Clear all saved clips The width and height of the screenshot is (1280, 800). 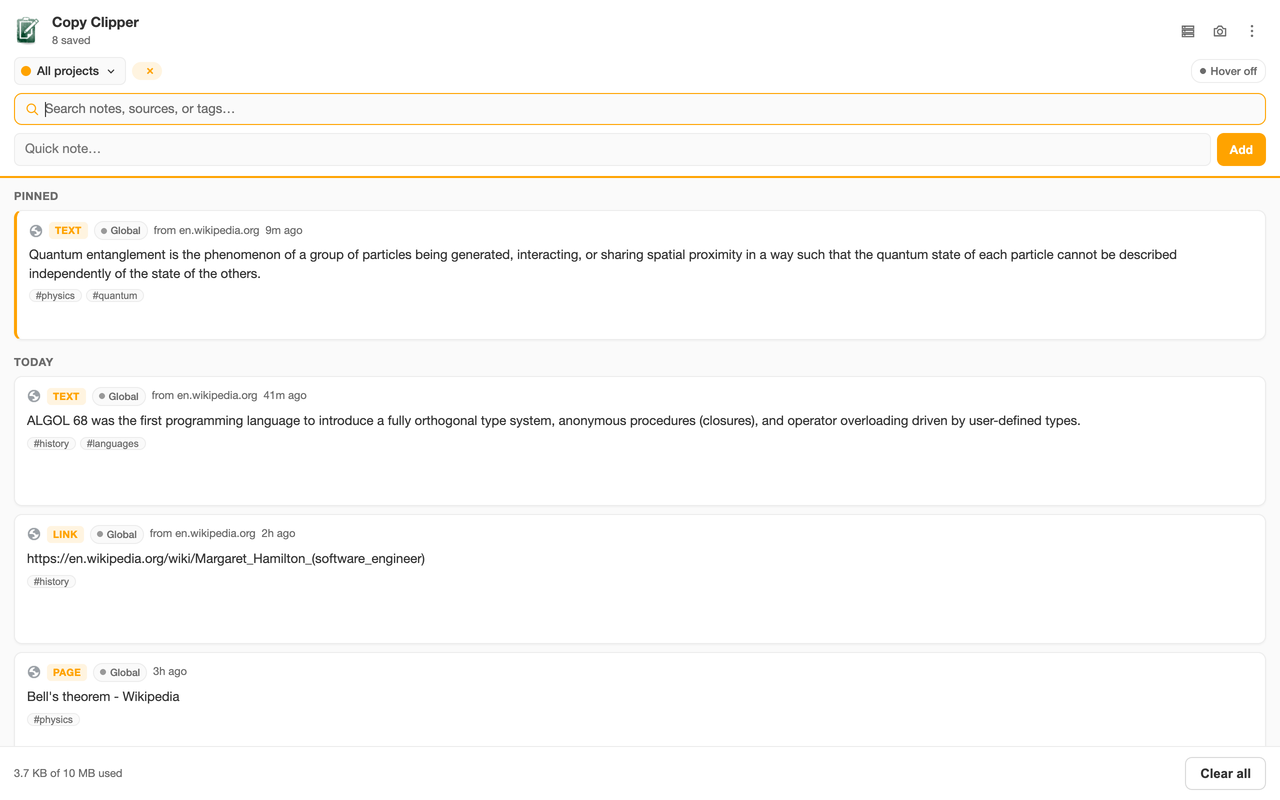1225,773
